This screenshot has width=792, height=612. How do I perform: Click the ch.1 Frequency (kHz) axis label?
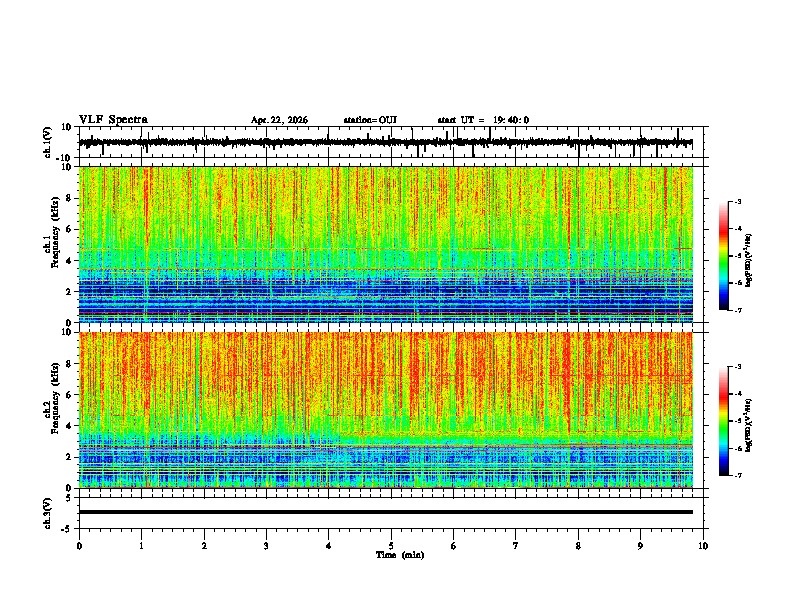coord(52,245)
